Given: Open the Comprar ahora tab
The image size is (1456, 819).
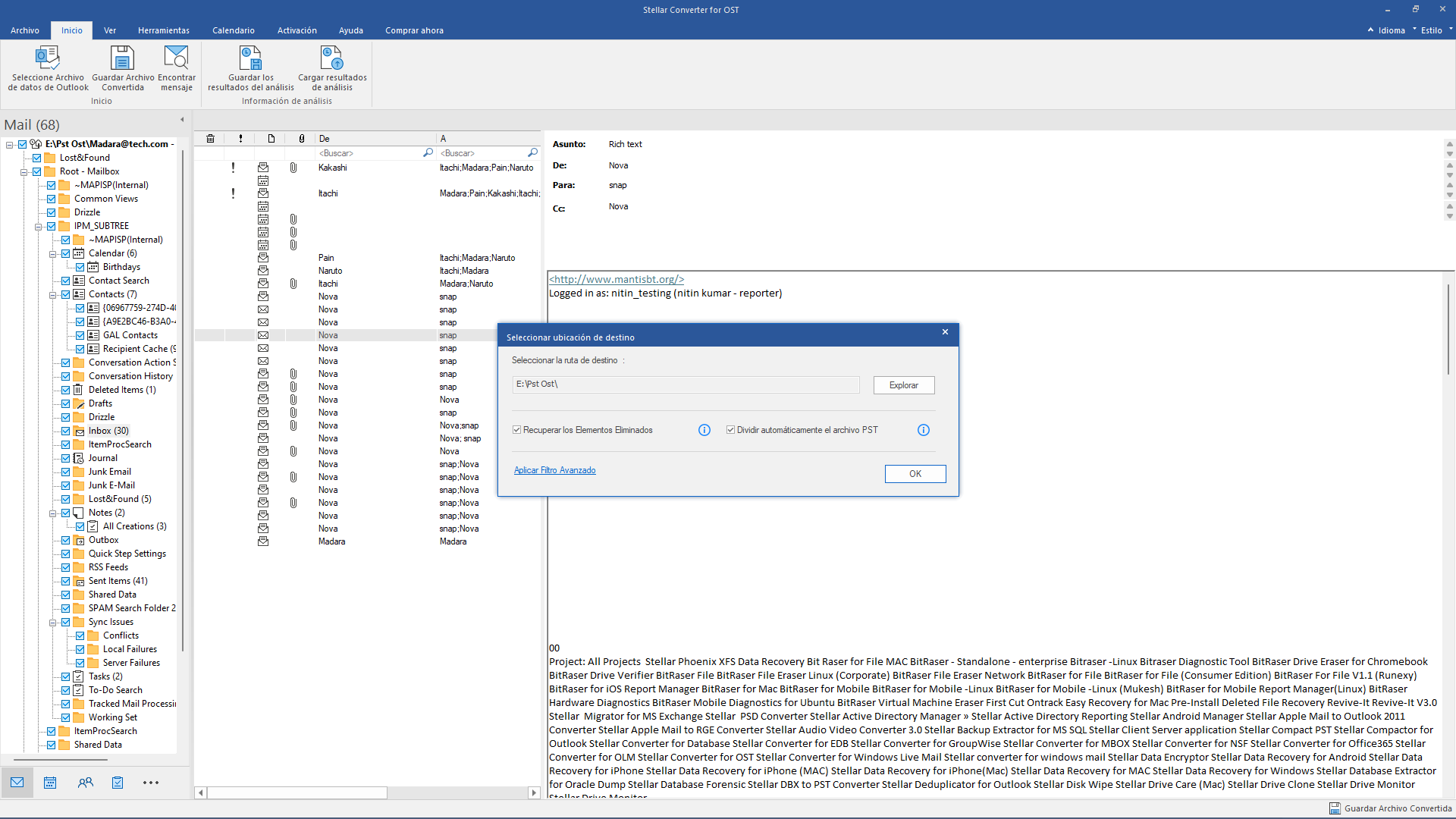Looking at the screenshot, I should [x=414, y=30].
